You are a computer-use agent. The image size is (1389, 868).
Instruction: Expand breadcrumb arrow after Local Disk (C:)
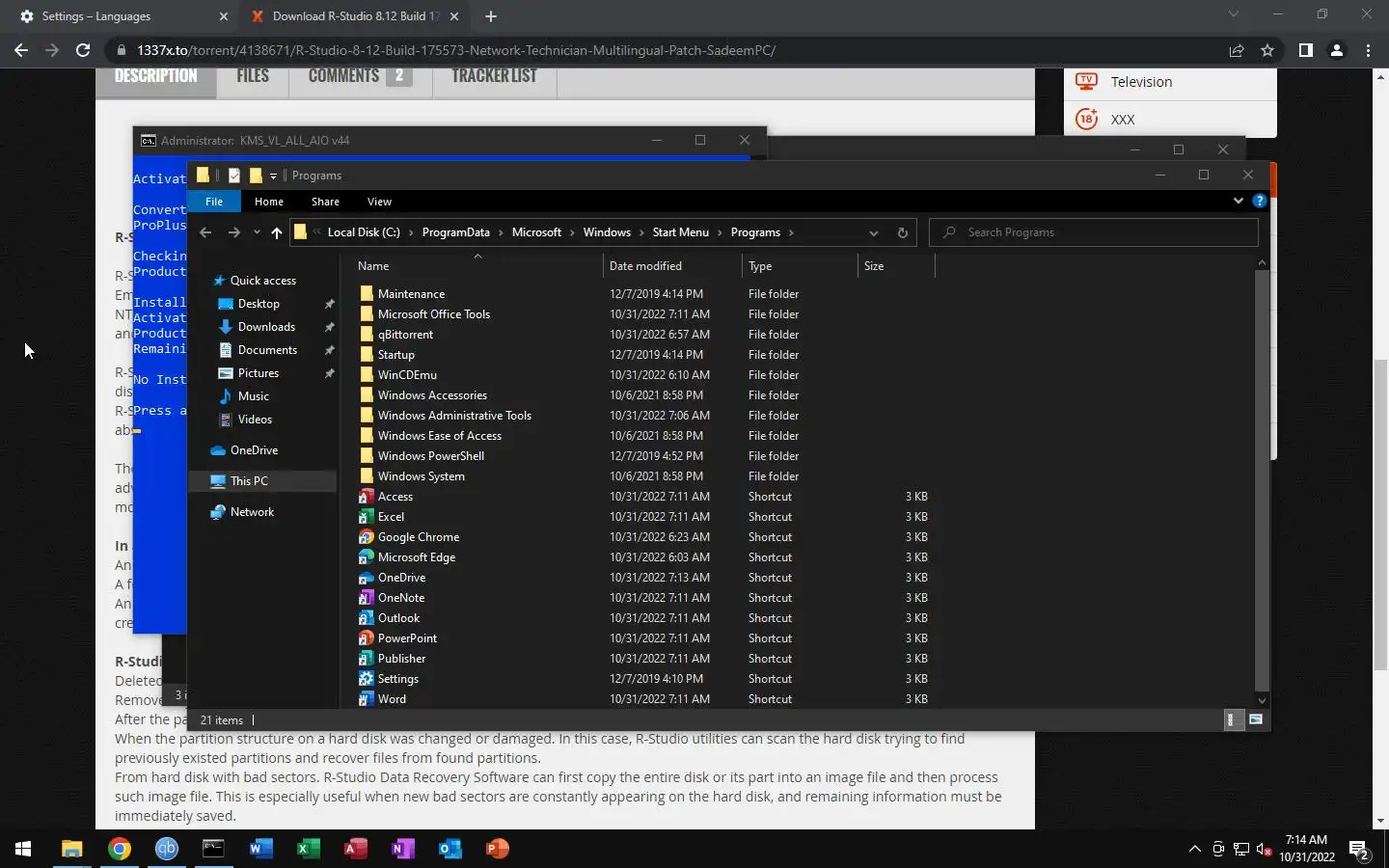tap(411, 232)
